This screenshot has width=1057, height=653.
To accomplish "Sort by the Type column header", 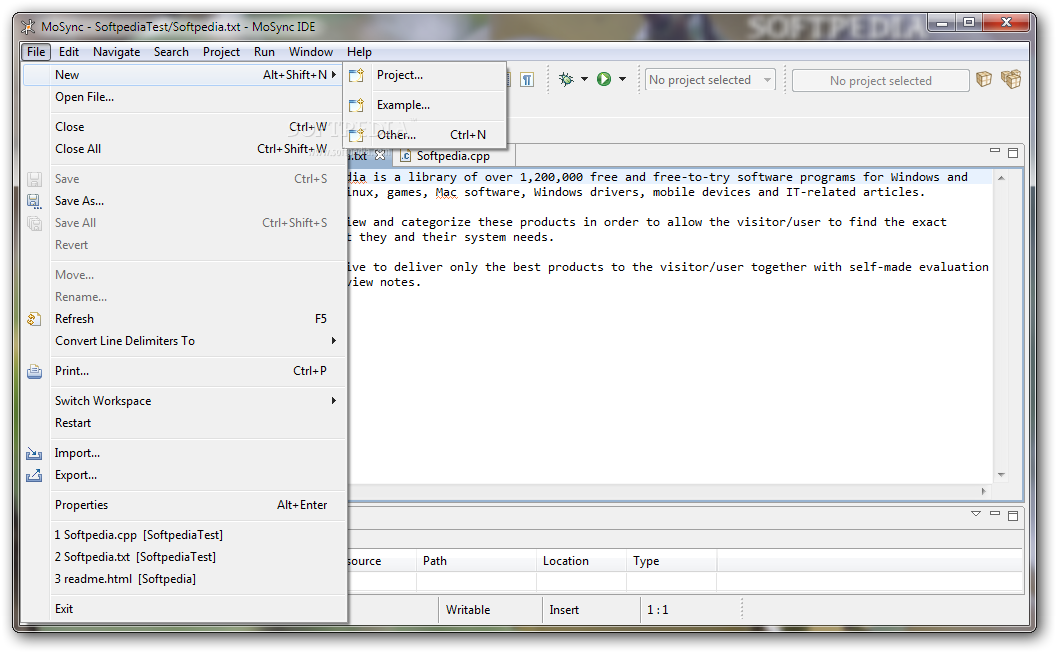I will point(671,561).
